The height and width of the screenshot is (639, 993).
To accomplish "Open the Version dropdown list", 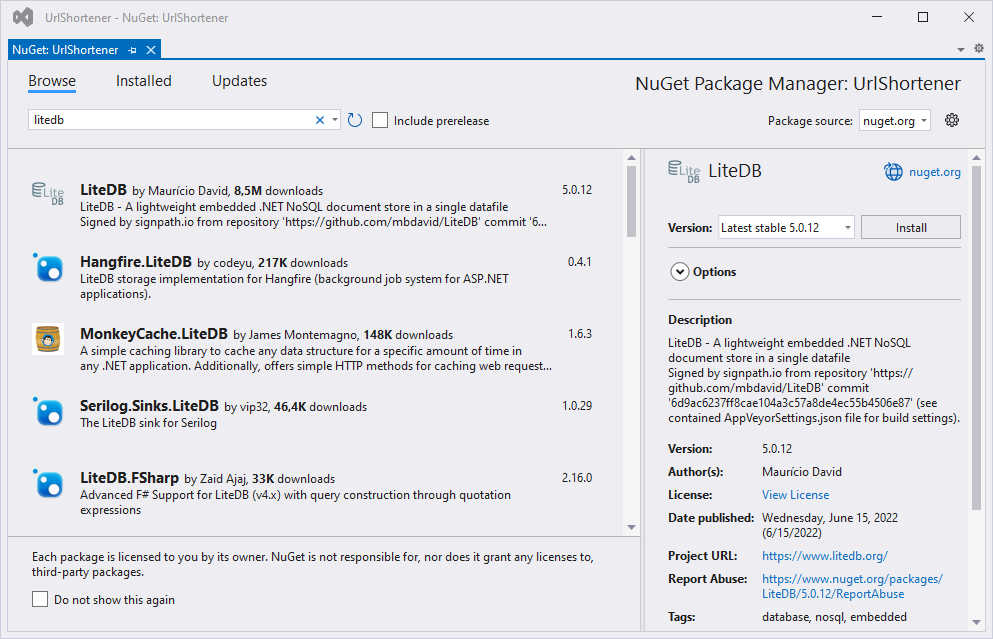I will (x=786, y=227).
